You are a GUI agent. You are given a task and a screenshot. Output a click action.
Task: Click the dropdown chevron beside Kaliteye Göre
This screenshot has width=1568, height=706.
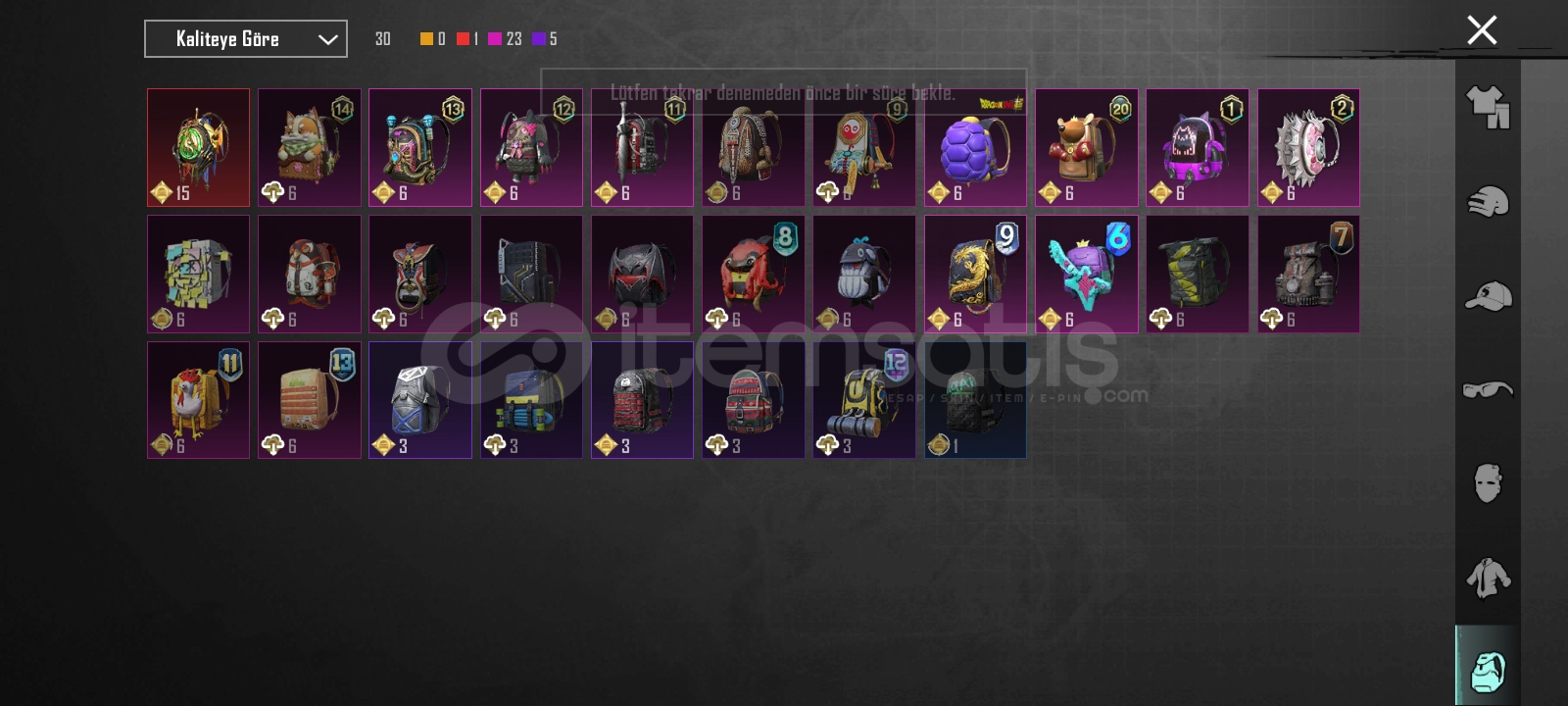click(x=327, y=40)
